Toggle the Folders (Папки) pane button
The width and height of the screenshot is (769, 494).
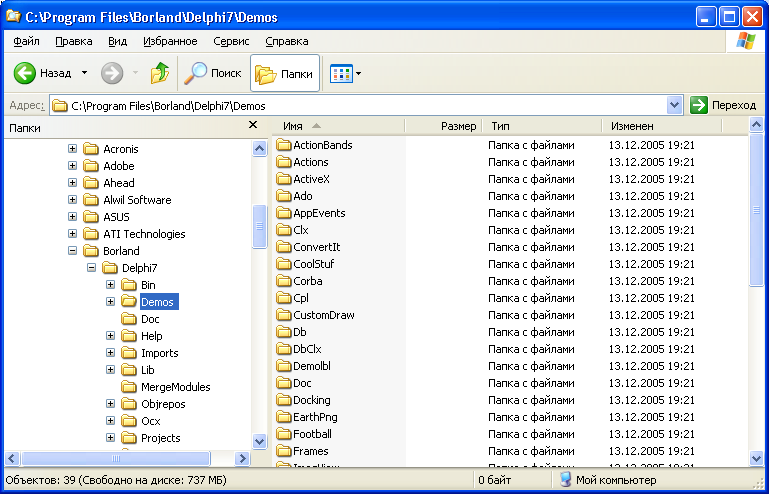pyautogui.click(x=285, y=74)
